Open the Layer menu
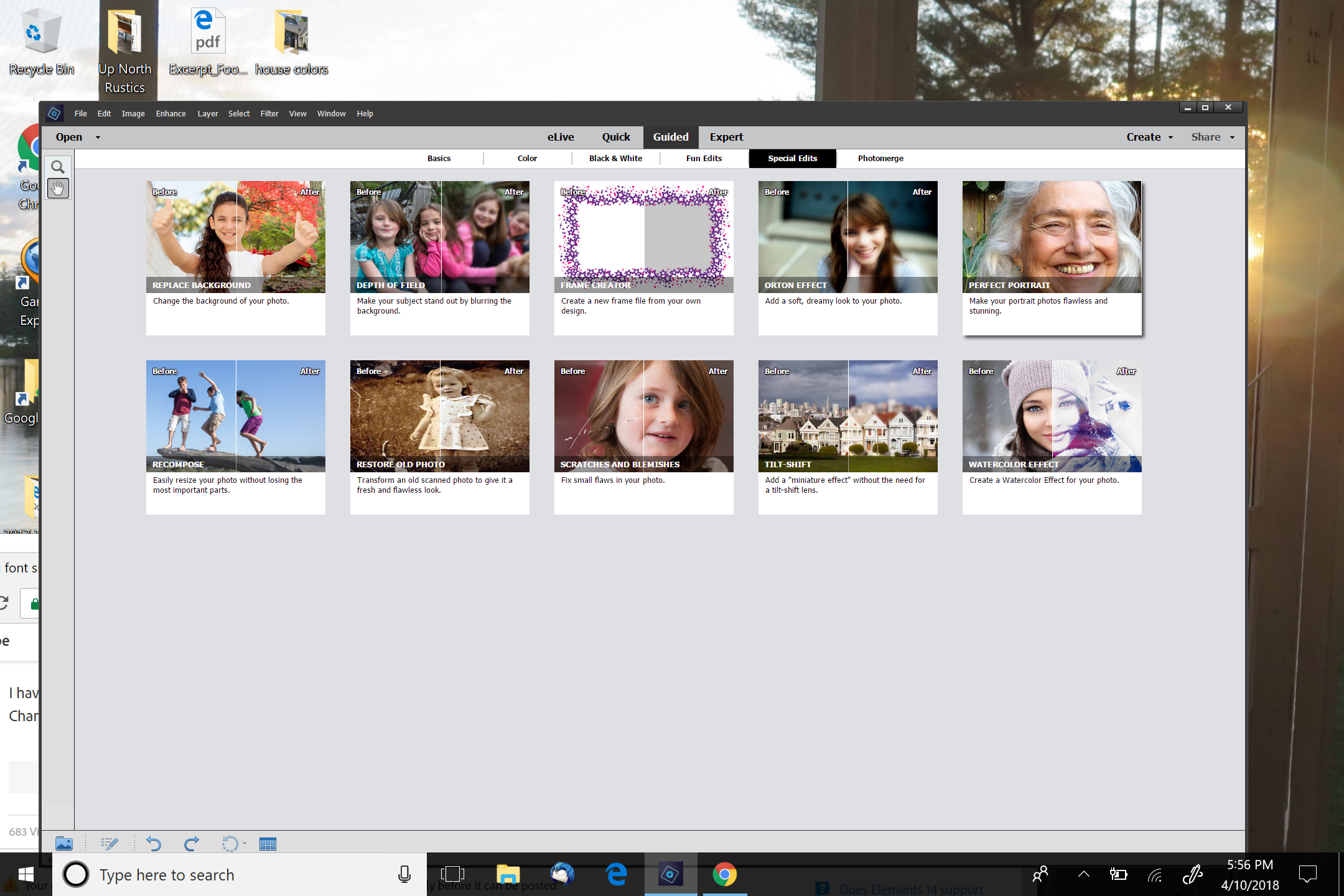This screenshot has width=1344, height=896. tap(208, 113)
